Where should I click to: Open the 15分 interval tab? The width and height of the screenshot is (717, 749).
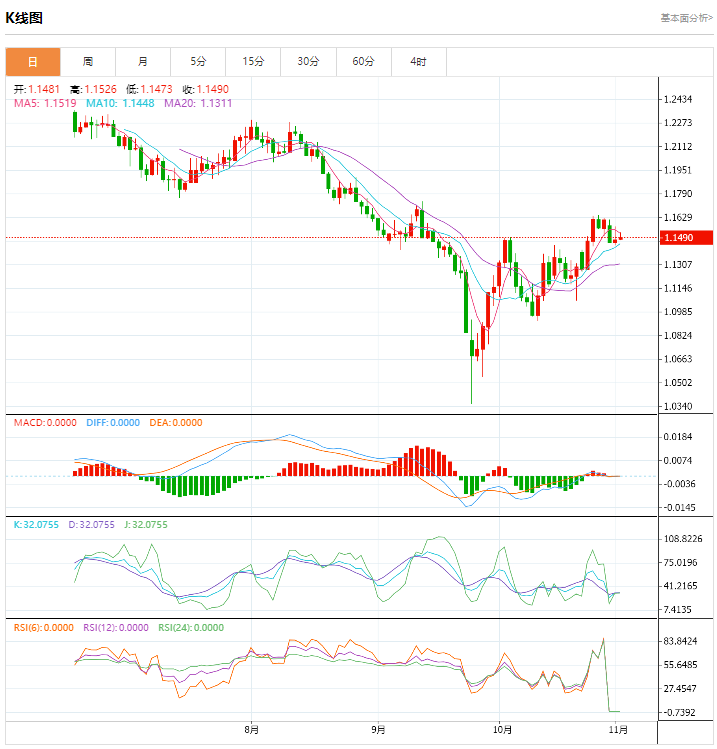click(253, 62)
